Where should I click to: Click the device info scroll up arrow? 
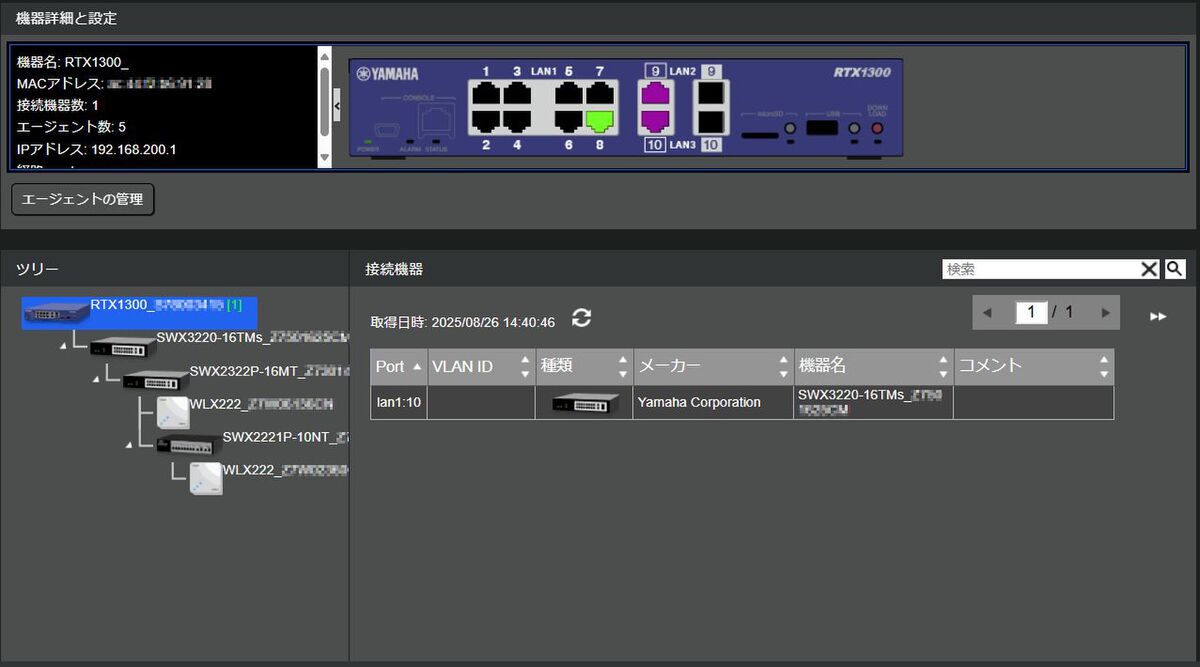(x=324, y=56)
